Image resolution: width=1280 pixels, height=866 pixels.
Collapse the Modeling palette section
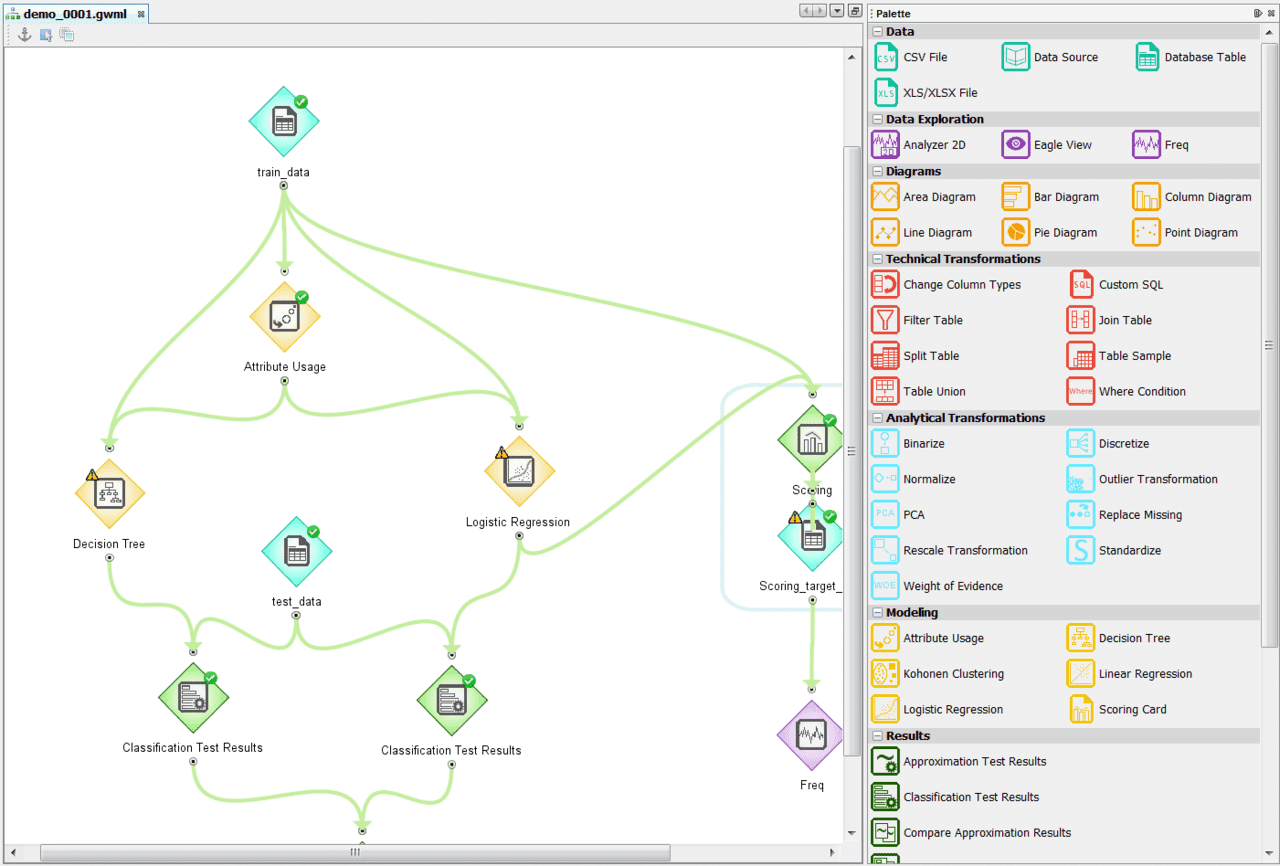[878, 613]
